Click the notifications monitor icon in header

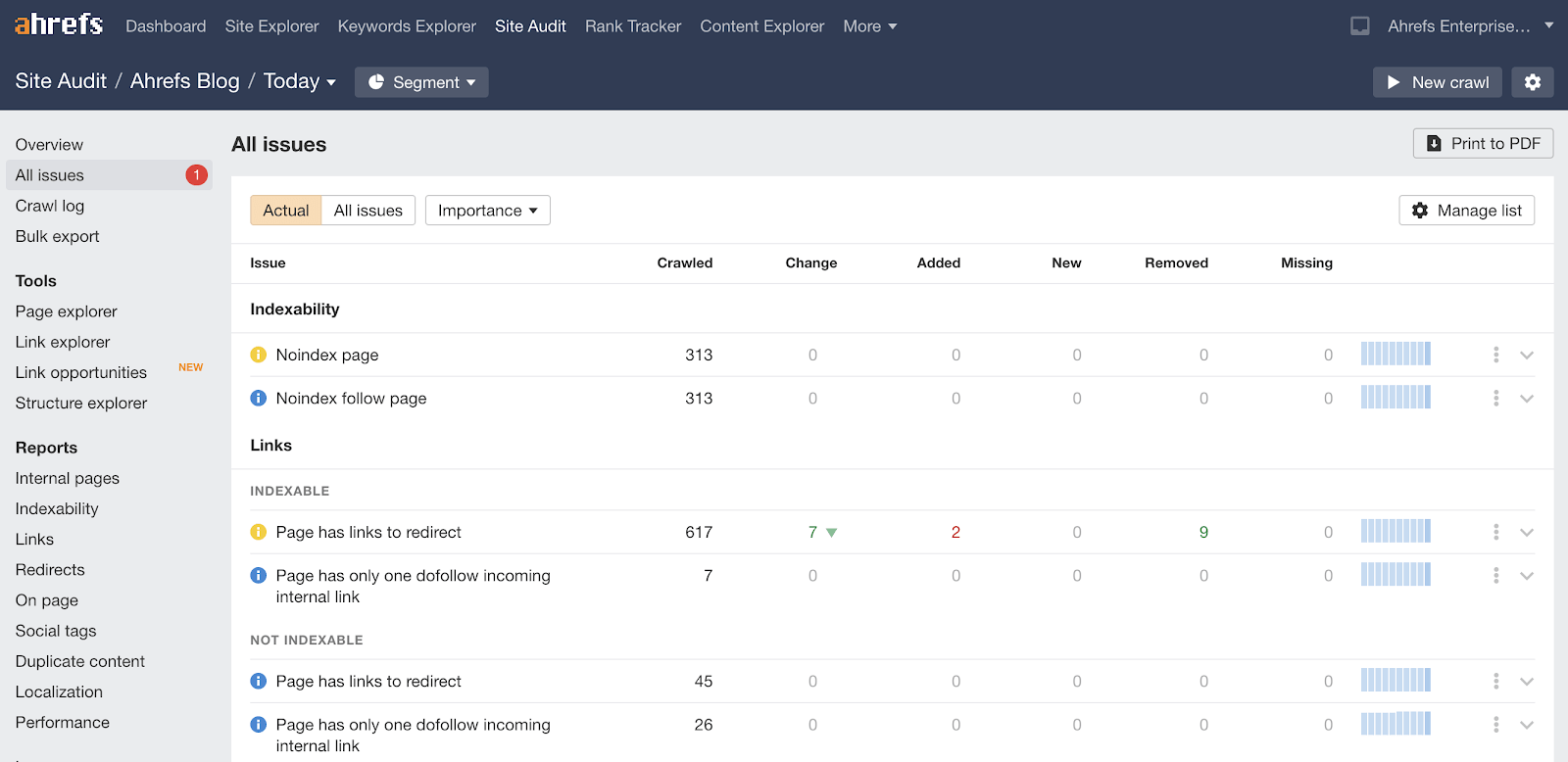point(1359,26)
